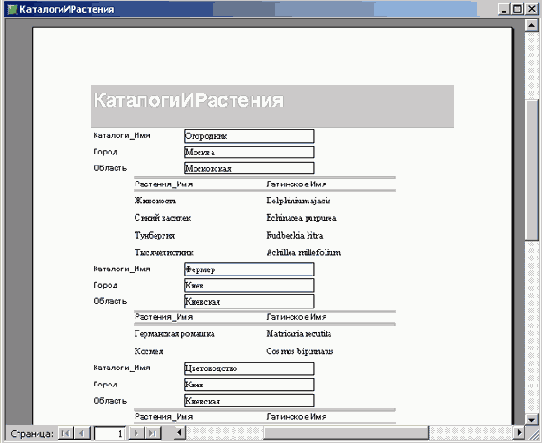This screenshot has height=443, width=542.
Task: Click the vertical scrollbar thumb
Action: click(x=531, y=169)
